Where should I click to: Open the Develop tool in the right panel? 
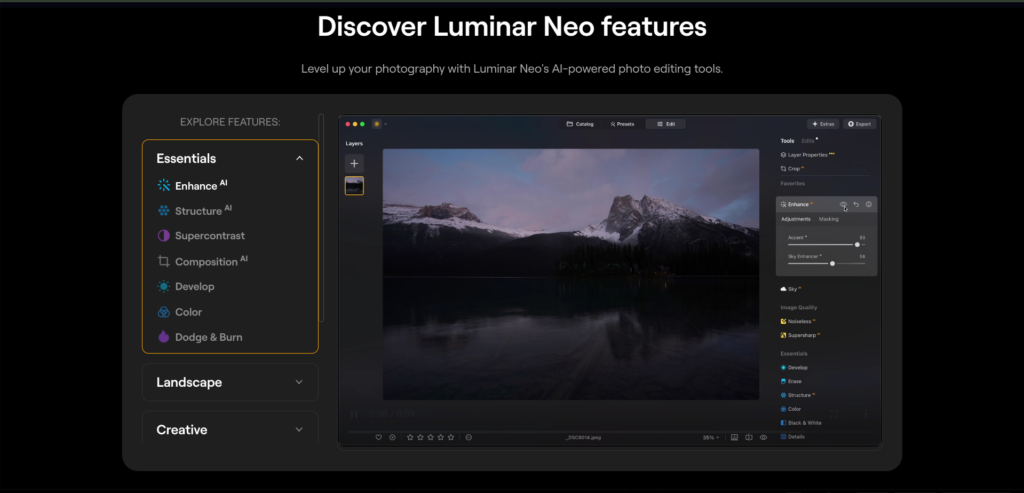(x=794, y=368)
